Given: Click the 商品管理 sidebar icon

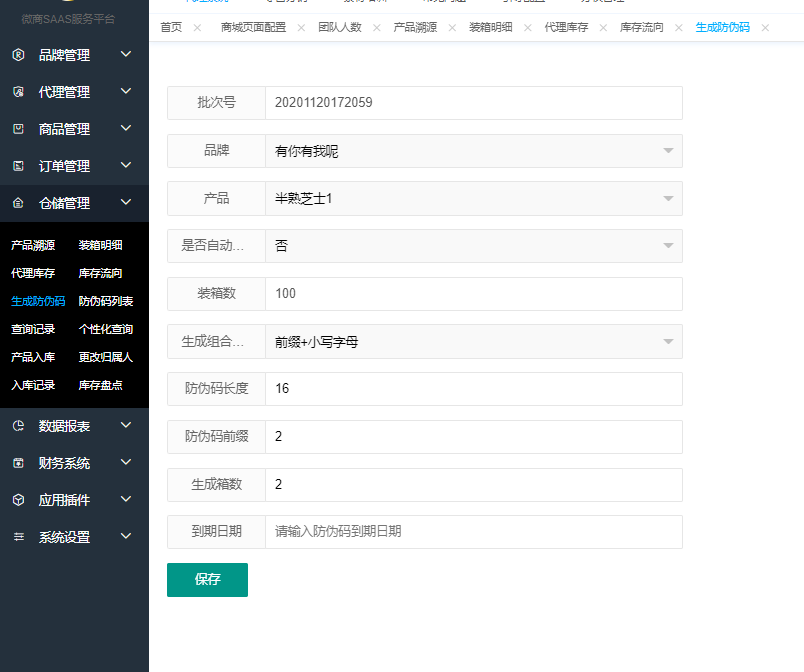Looking at the screenshot, I should point(18,129).
